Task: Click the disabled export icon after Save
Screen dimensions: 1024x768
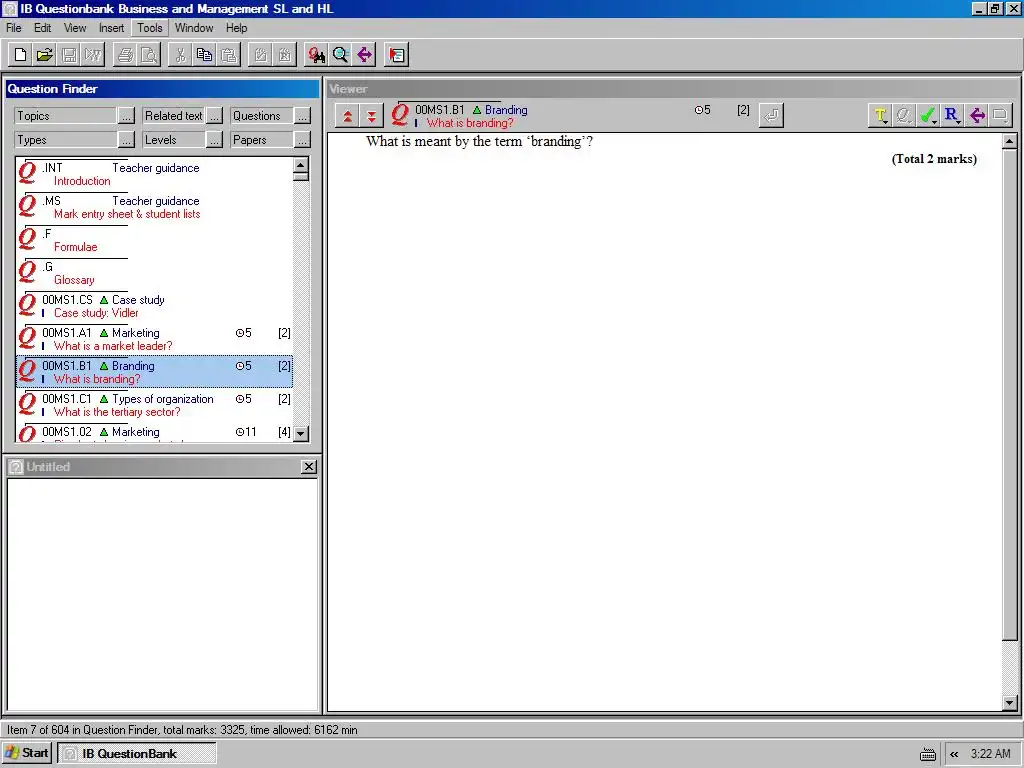Action: click(93, 55)
